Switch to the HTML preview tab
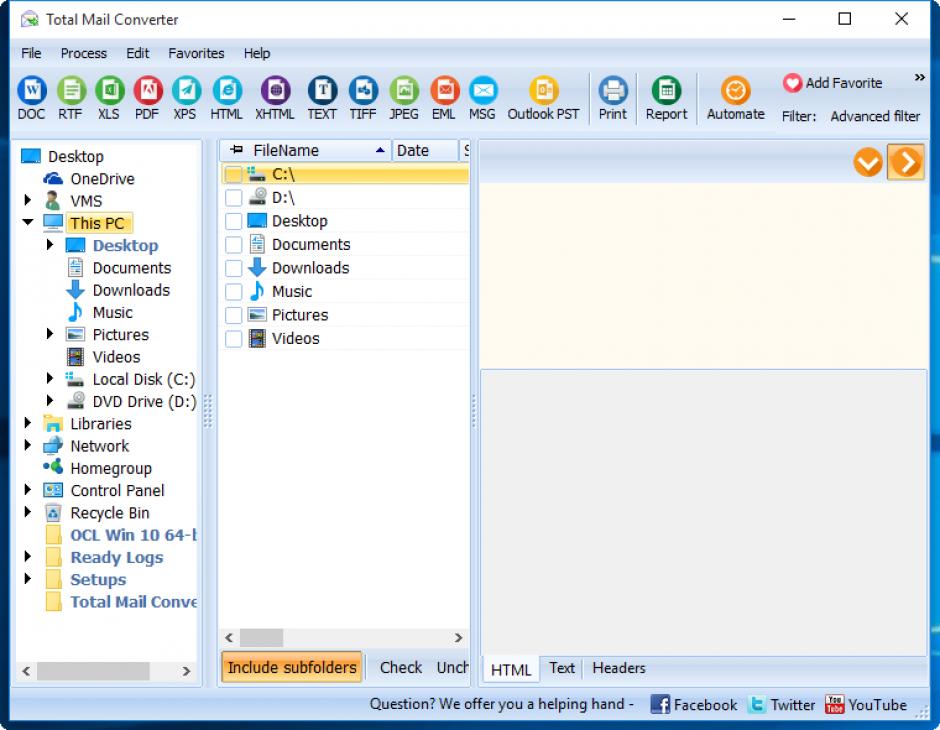Image resolution: width=940 pixels, height=730 pixels. click(x=511, y=669)
